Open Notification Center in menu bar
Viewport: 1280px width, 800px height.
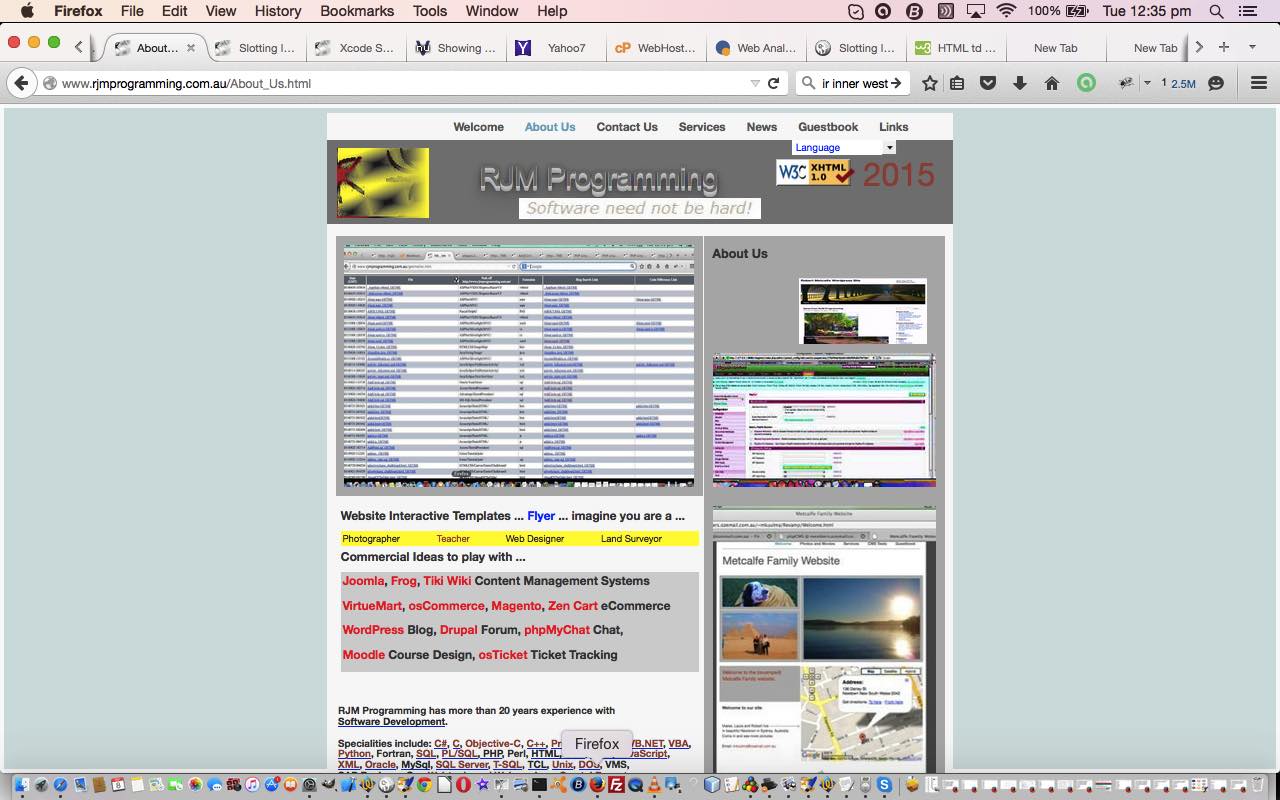coord(1247,11)
